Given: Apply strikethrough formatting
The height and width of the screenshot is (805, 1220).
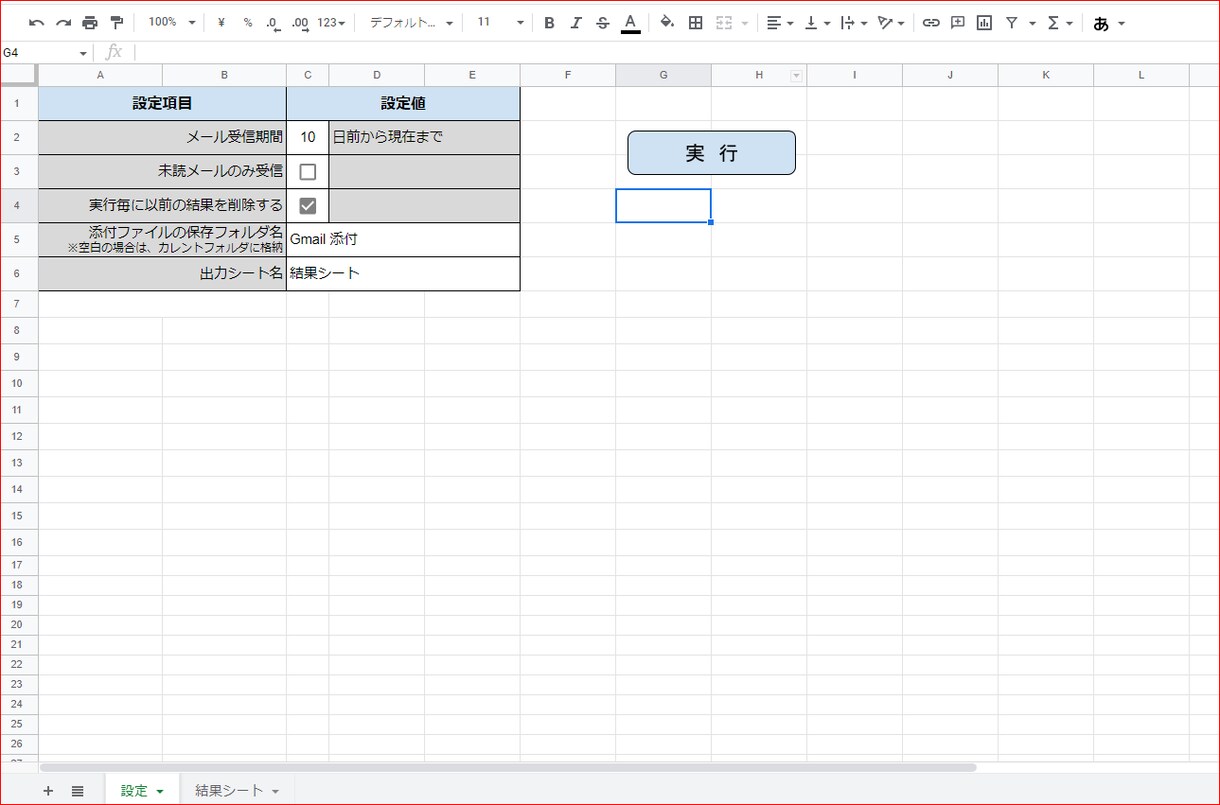Looking at the screenshot, I should click(x=602, y=22).
